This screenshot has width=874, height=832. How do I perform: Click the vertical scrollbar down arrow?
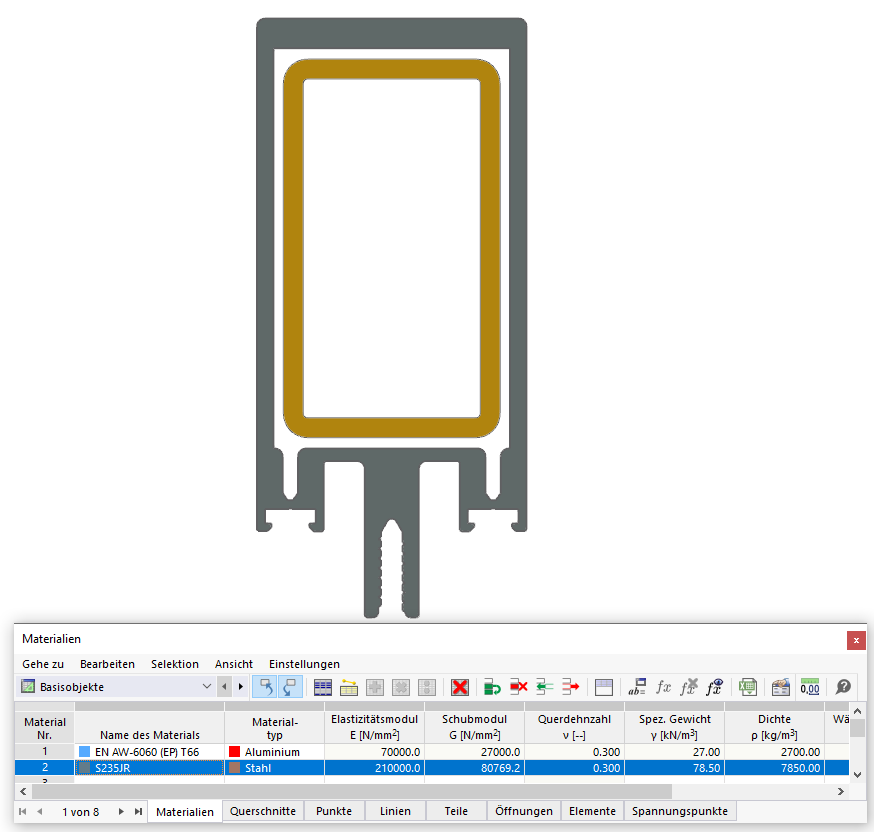click(857, 775)
